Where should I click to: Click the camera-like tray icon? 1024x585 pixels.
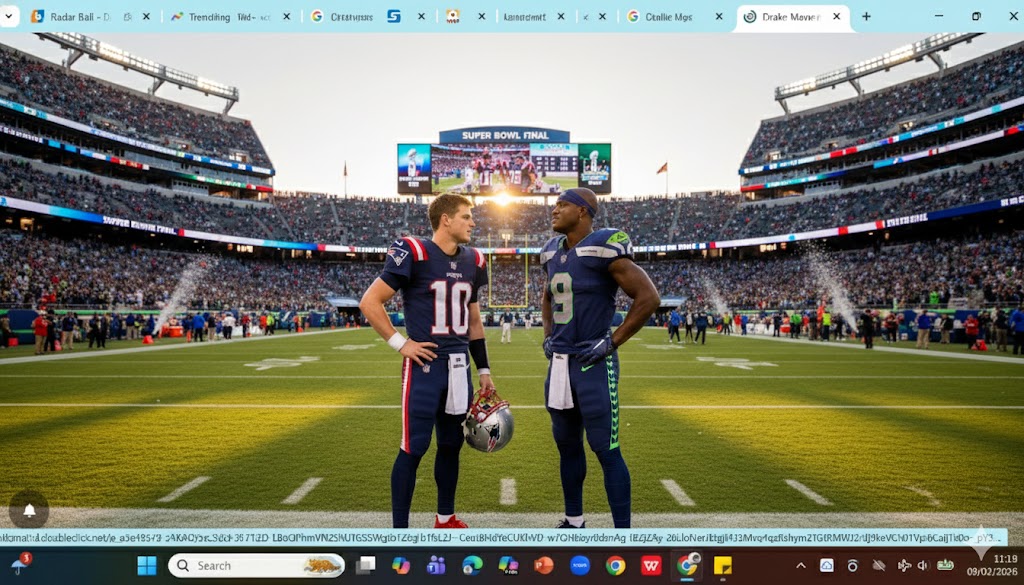coord(852,565)
